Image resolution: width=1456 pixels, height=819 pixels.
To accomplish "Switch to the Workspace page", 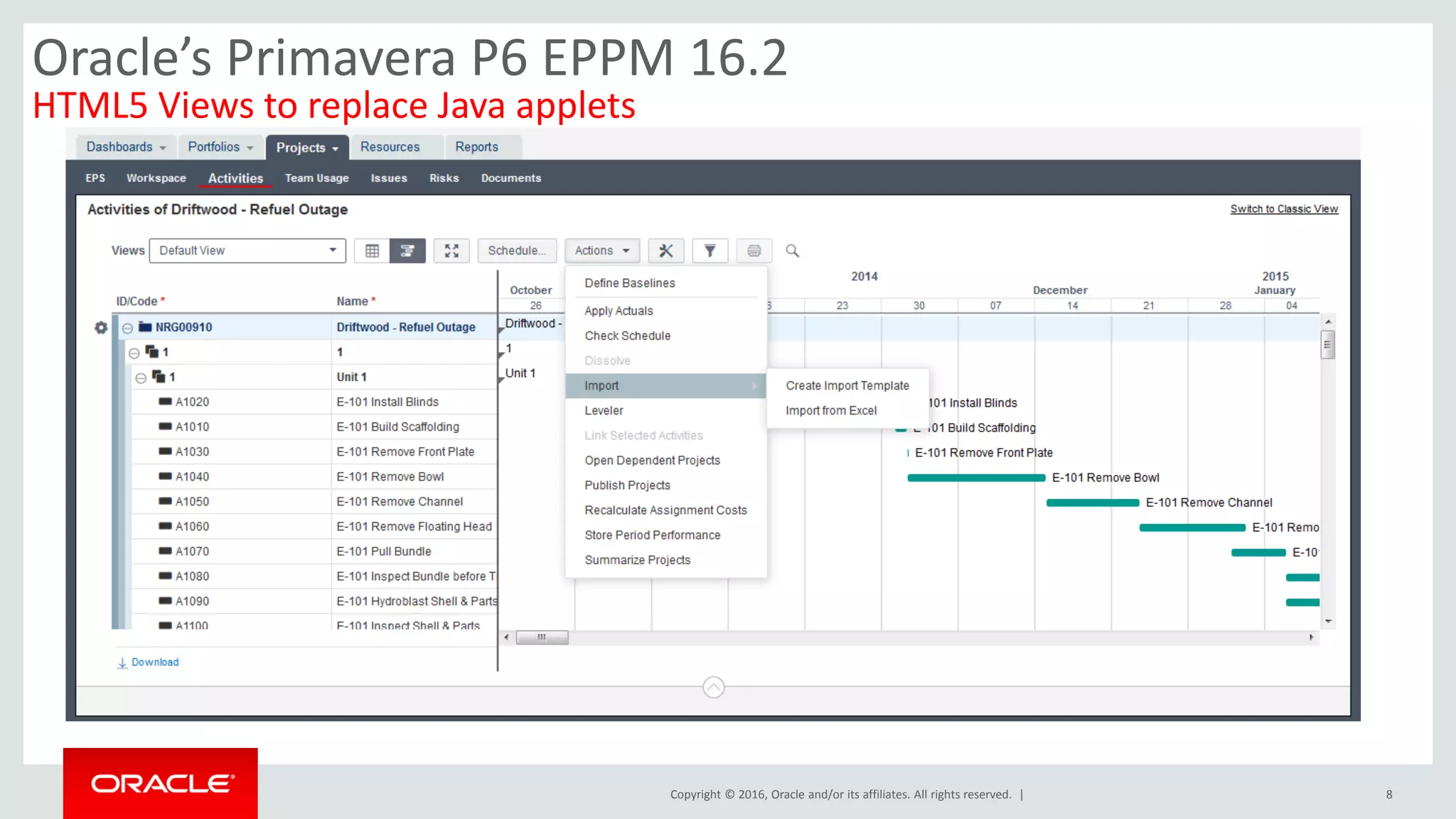I will [156, 178].
